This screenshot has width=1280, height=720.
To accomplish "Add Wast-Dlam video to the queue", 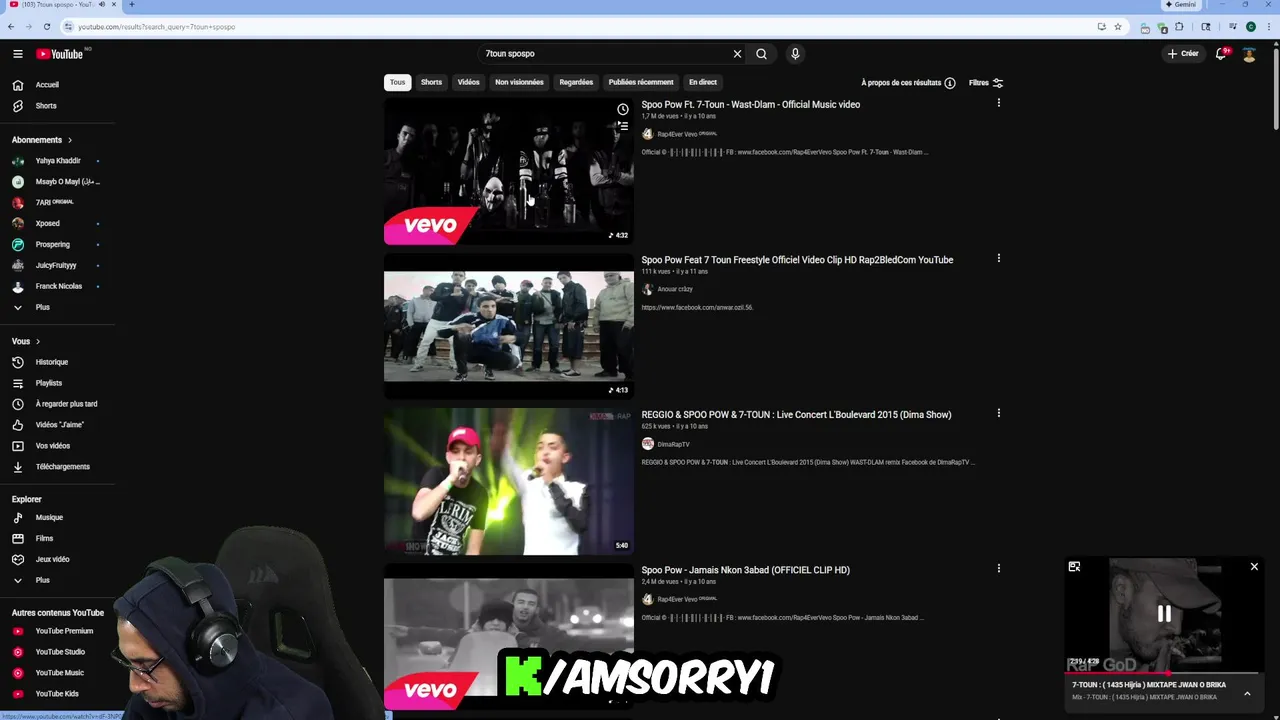I will (x=622, y=126).
